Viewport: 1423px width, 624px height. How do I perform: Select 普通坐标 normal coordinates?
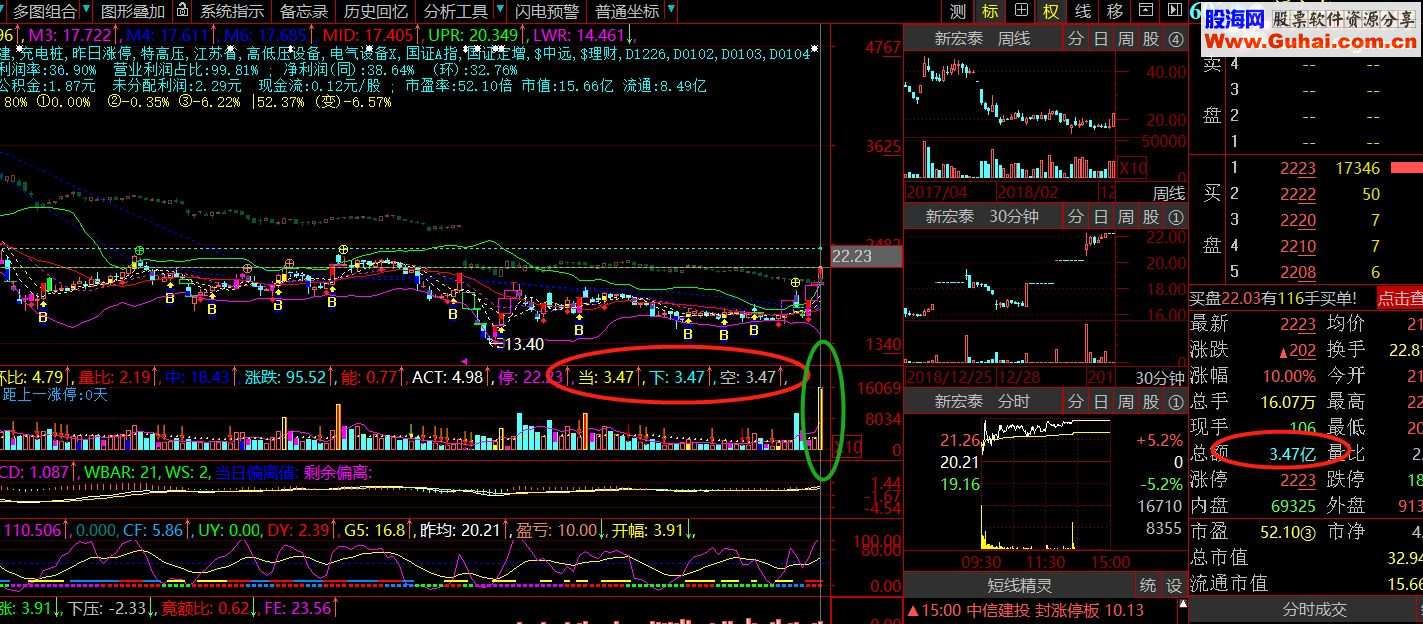627,11
